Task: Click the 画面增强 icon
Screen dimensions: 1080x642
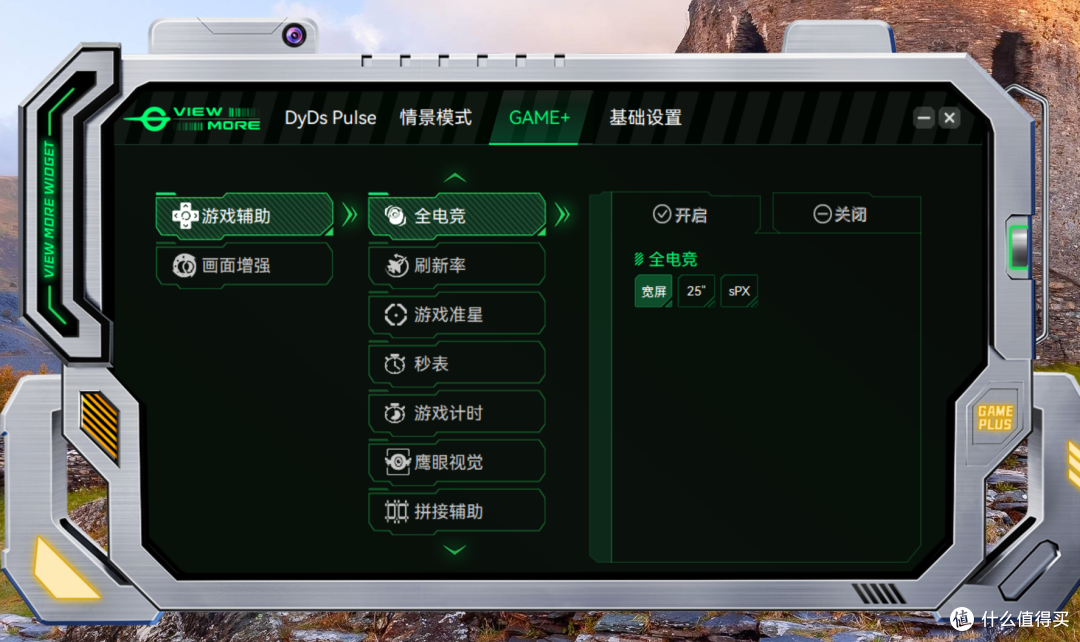Action: (184, 265)
